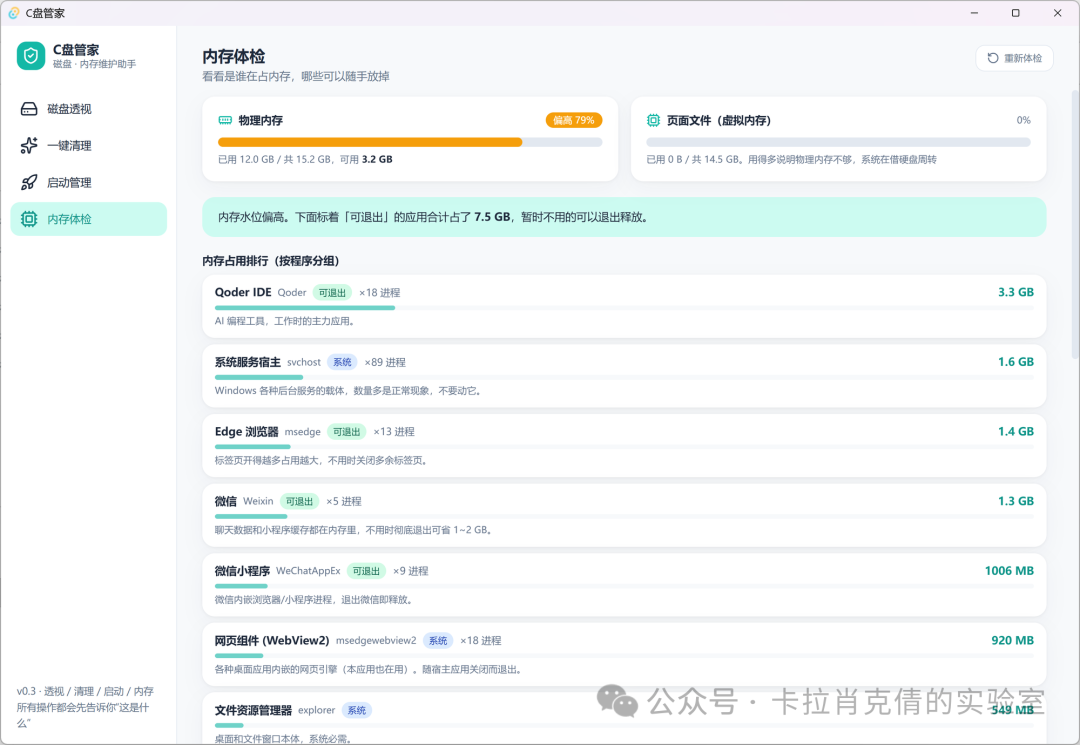
Task: Click the 物理内存 memory stick icon
Action: click(x=225, y=120)
